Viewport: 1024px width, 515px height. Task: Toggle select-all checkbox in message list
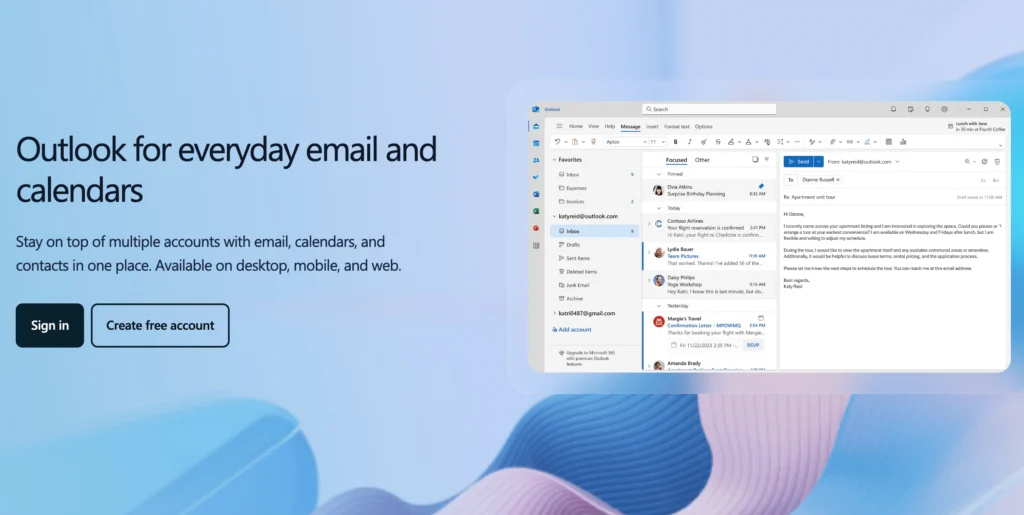click(x=755, y=159)
